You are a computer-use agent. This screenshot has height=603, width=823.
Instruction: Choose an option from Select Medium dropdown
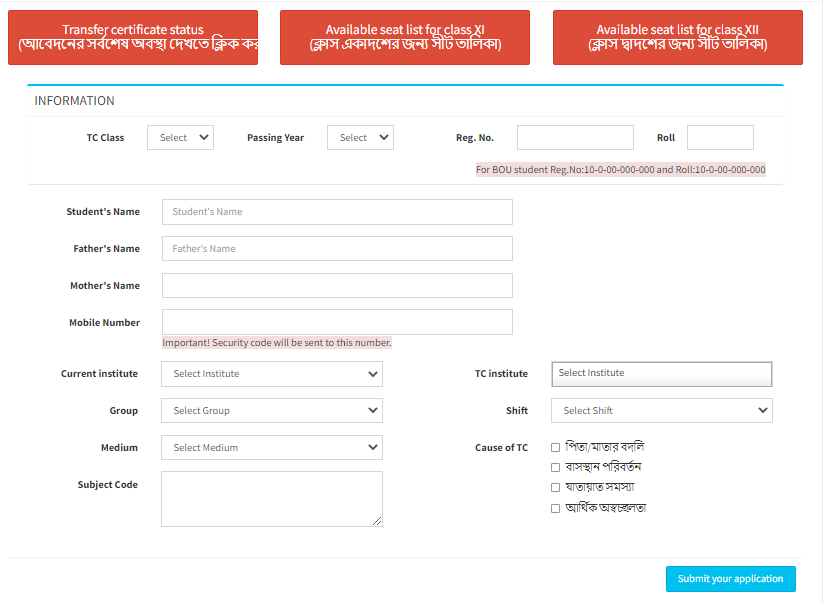(x=272, y=448)
